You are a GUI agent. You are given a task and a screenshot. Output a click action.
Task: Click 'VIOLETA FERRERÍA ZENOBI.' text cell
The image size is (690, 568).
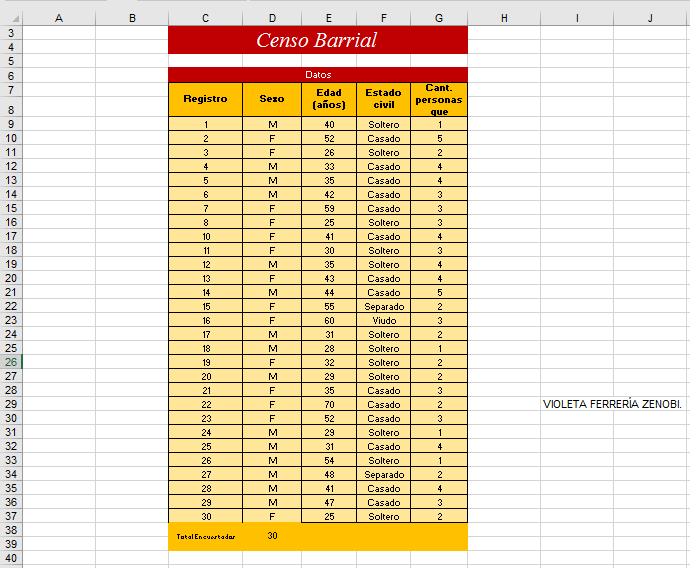tap(612, 404)
